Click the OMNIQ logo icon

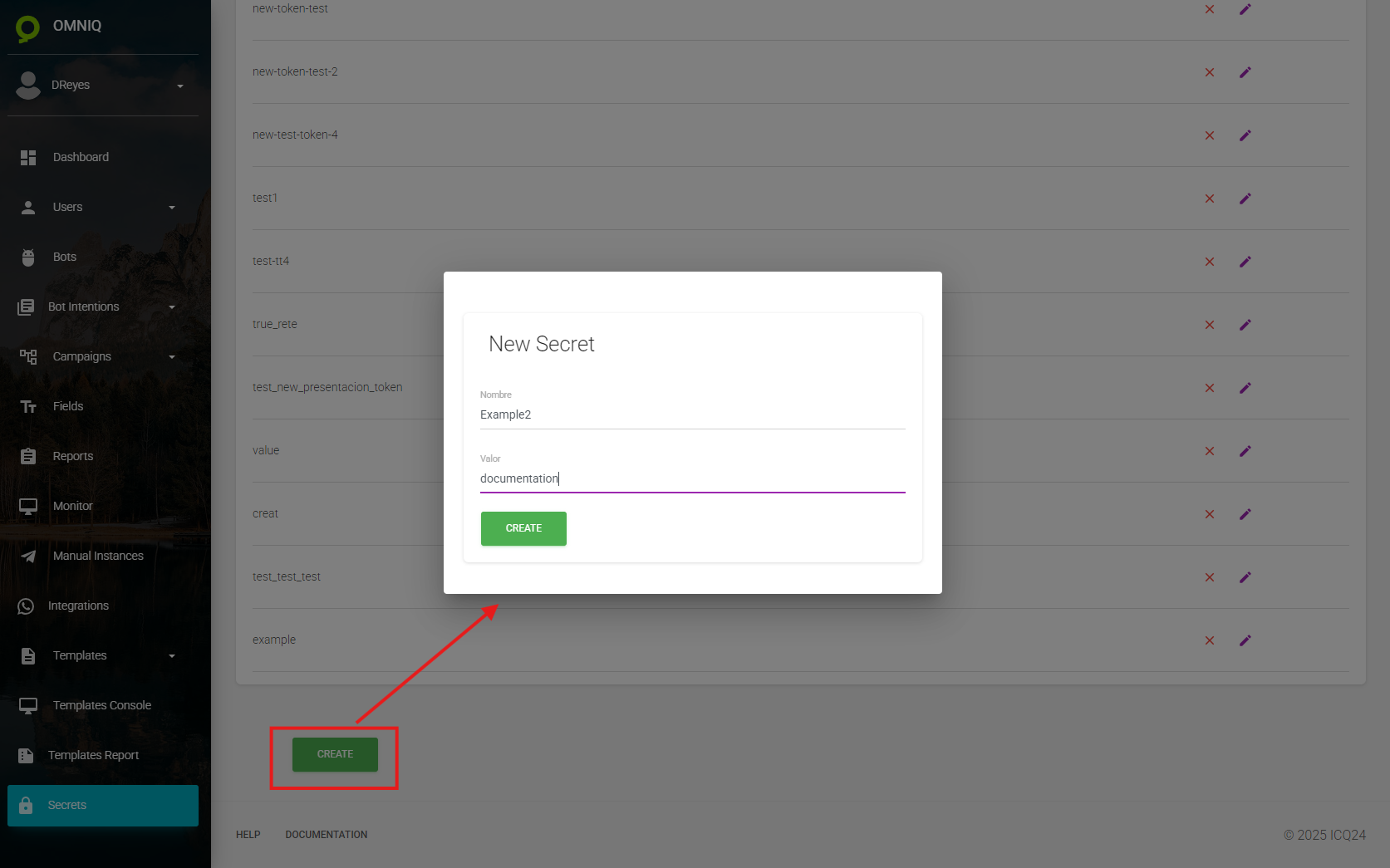[x=27, y=27]
